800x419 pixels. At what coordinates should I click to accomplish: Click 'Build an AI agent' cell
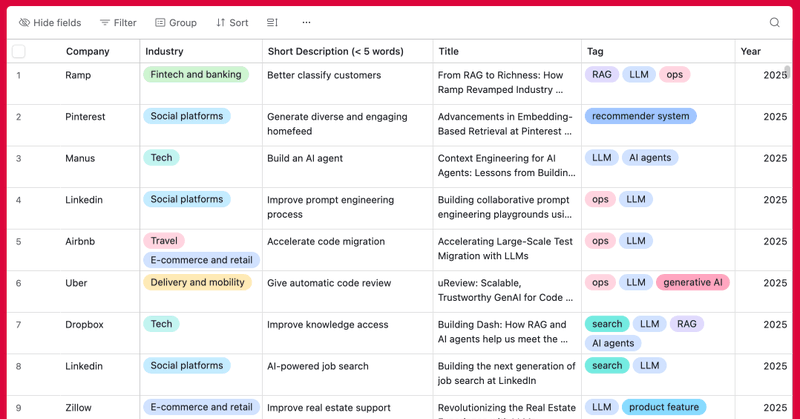click(x=347, y=167)
